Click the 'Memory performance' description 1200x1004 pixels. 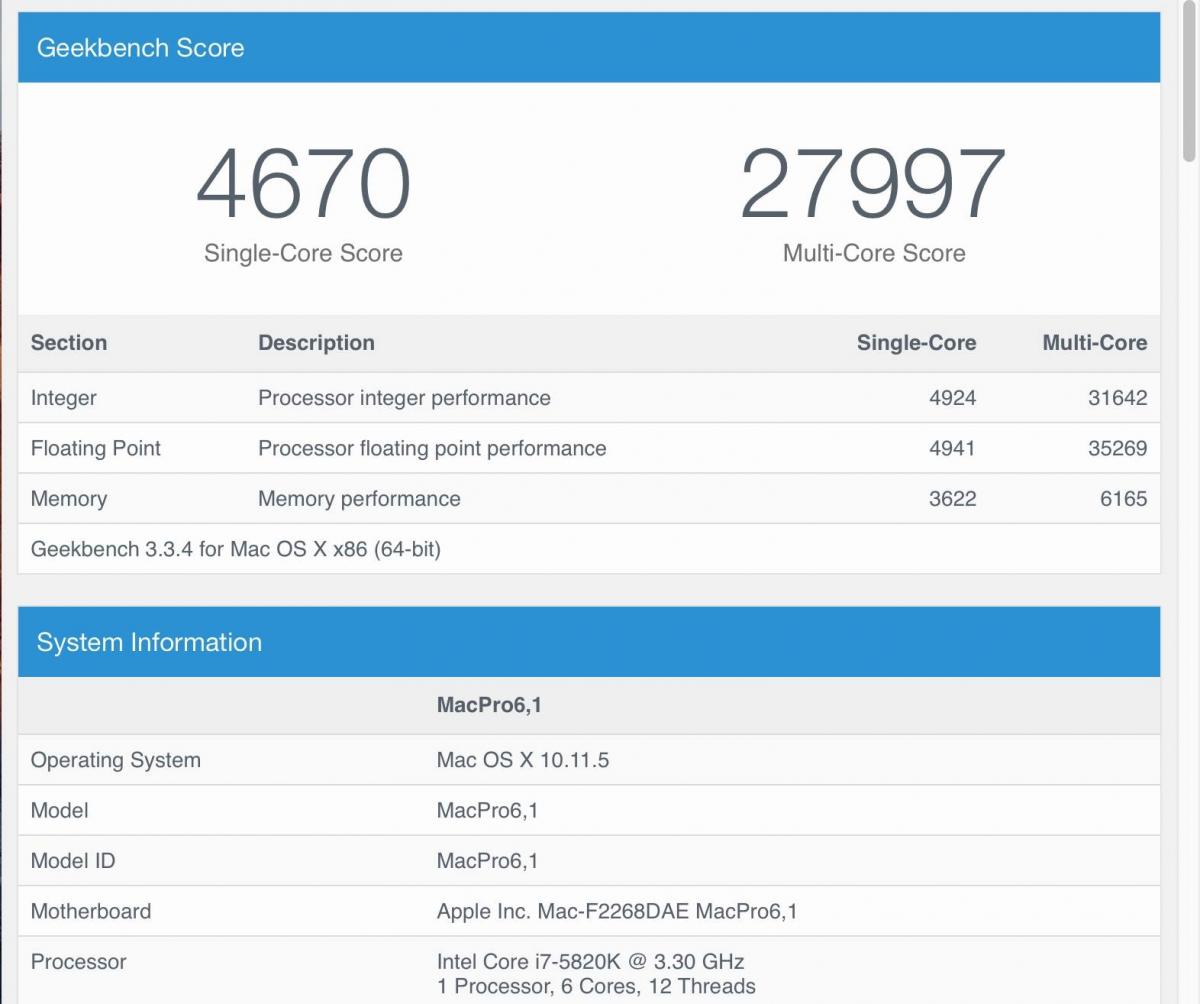pyautogui.click(x=359, y=499)
